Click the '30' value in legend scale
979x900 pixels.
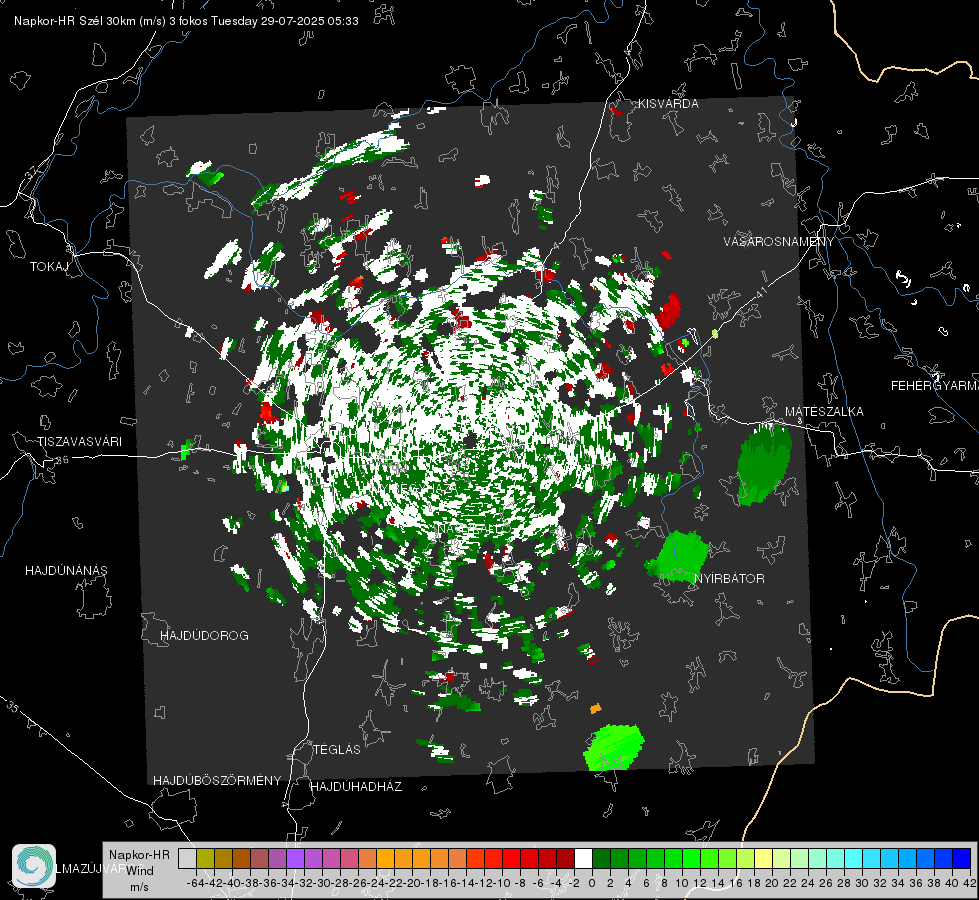pos(862,883)
